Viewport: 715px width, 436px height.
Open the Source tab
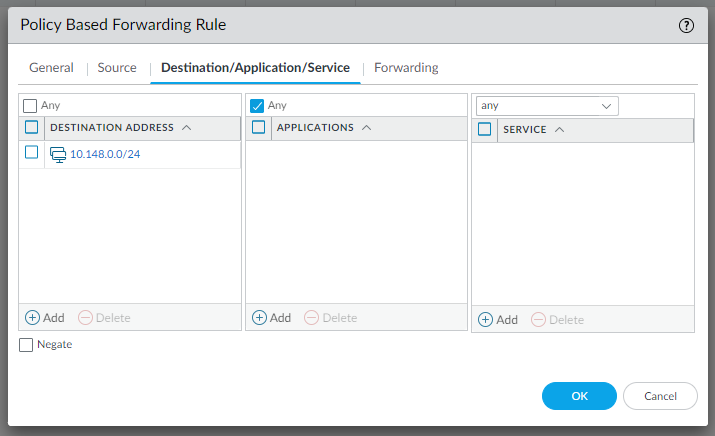[117, 68]
